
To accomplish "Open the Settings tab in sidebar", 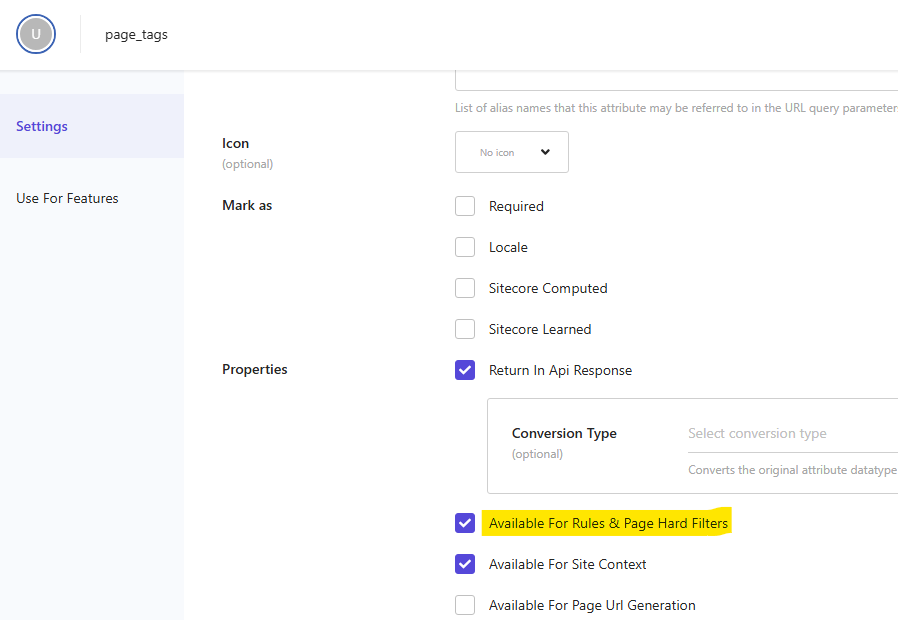I will [x=92, y=126].
